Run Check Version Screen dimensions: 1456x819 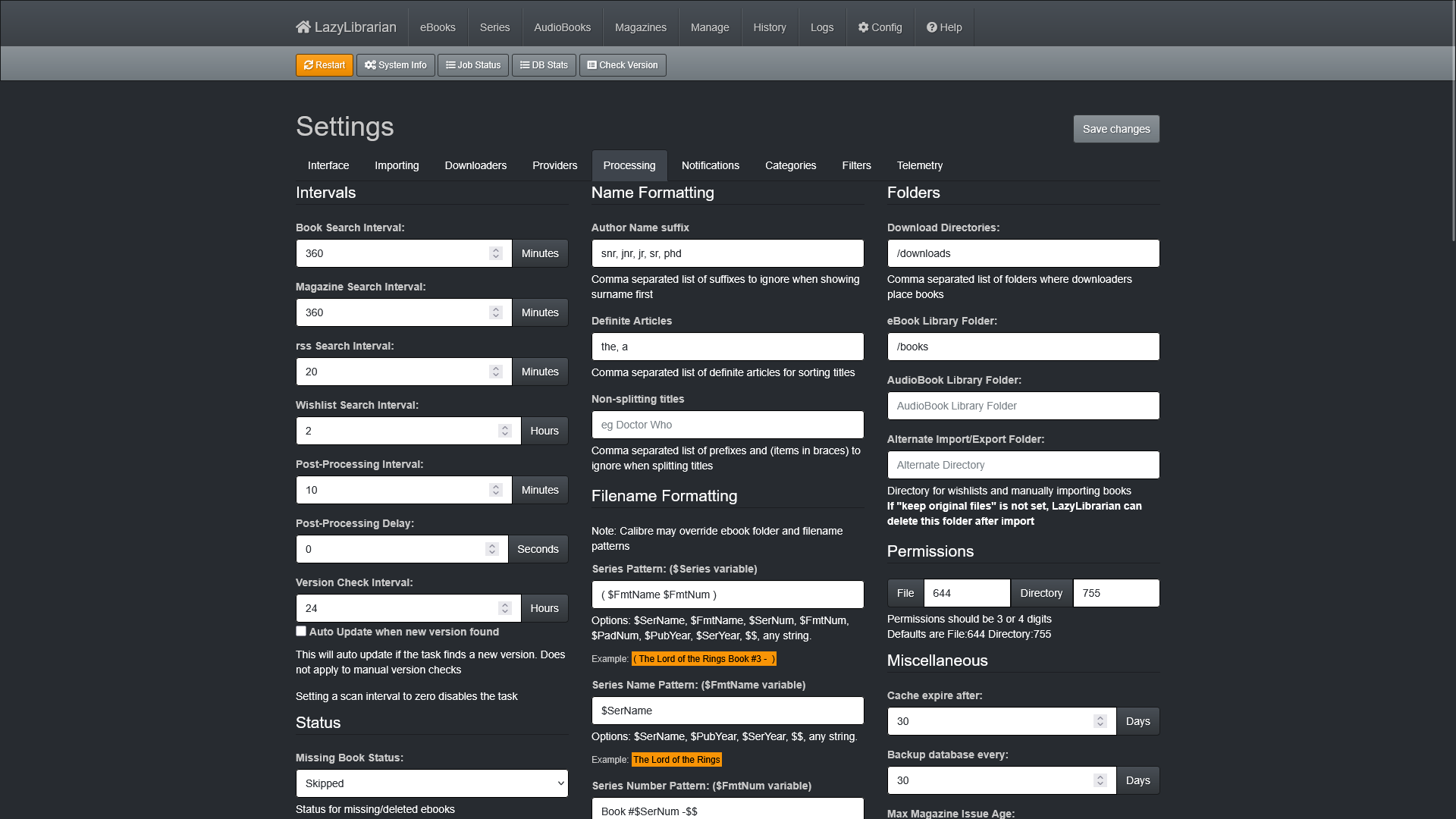623,65
